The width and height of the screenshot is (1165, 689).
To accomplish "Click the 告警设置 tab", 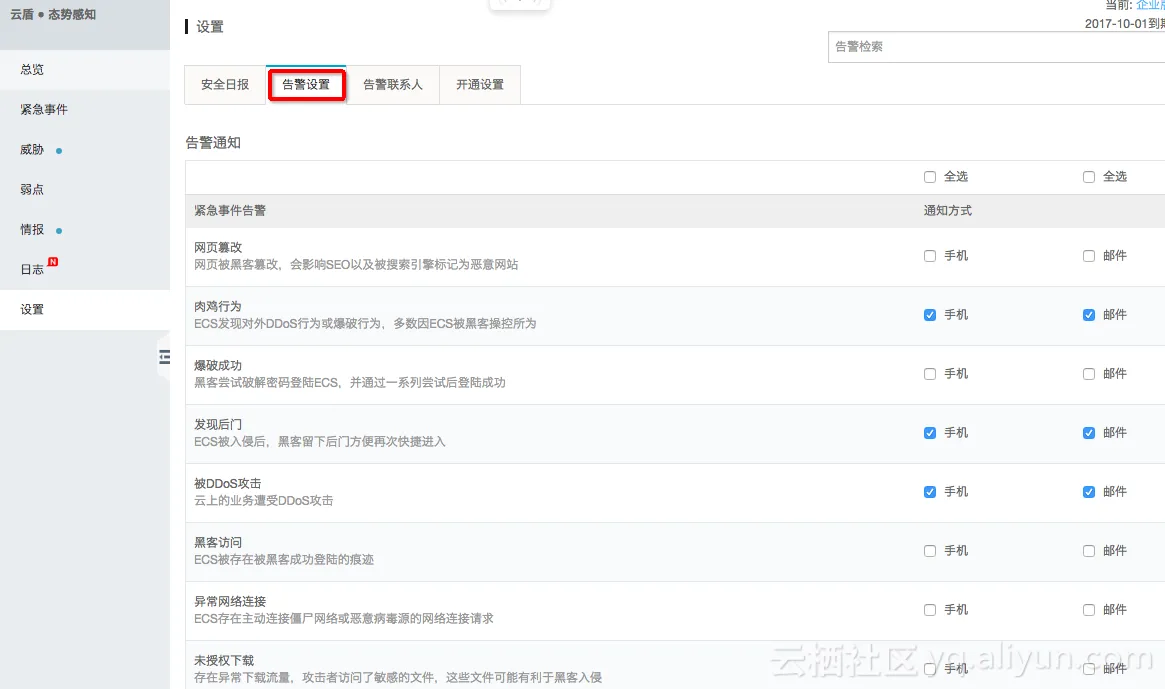I will pos(306,85).
